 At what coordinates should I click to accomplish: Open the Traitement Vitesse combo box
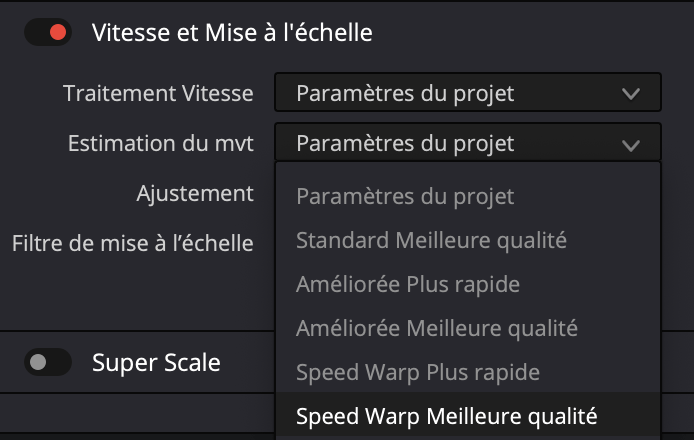(x=467, y=93)
